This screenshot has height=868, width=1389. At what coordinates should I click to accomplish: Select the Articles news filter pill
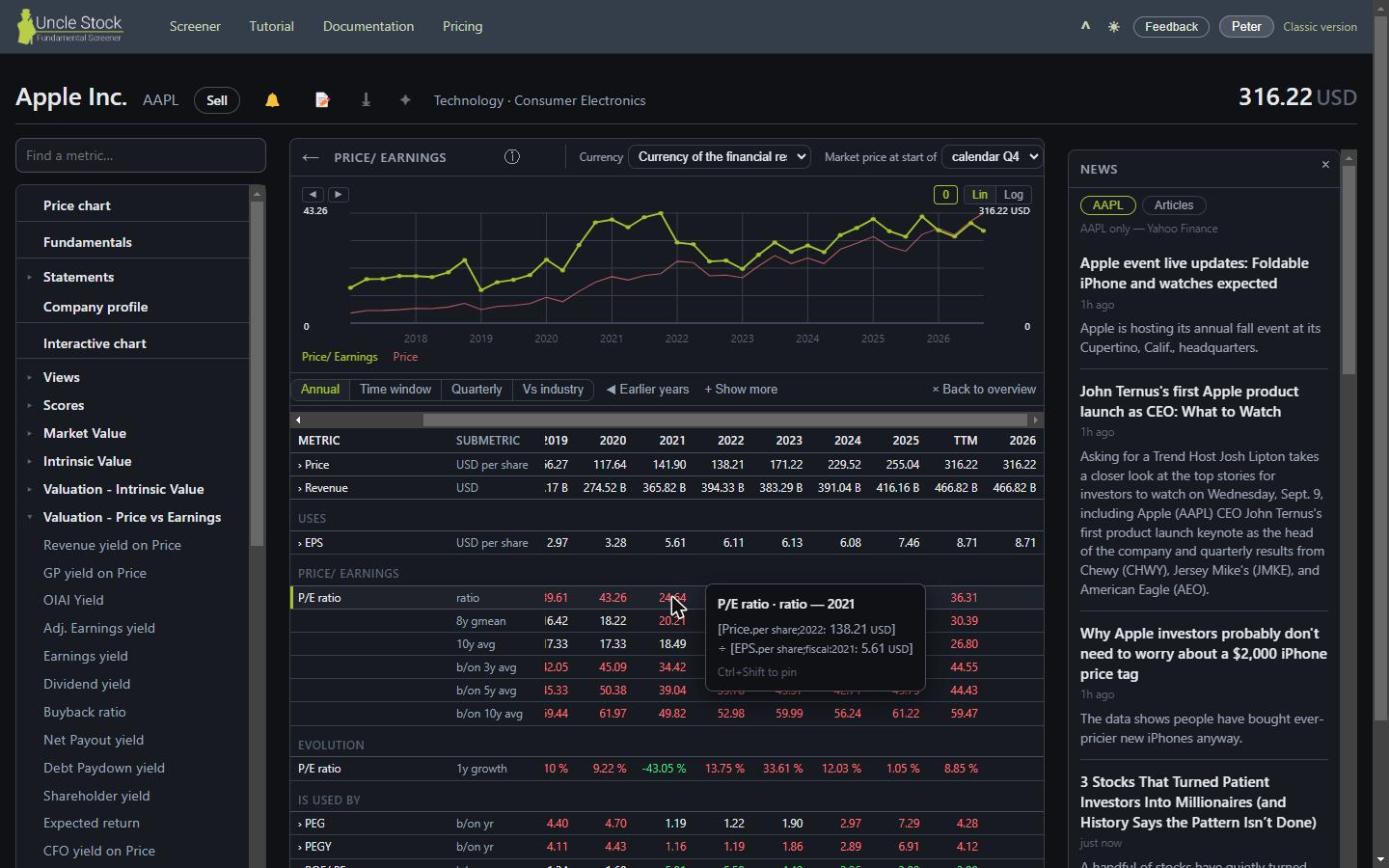[x=1174, y=205]
